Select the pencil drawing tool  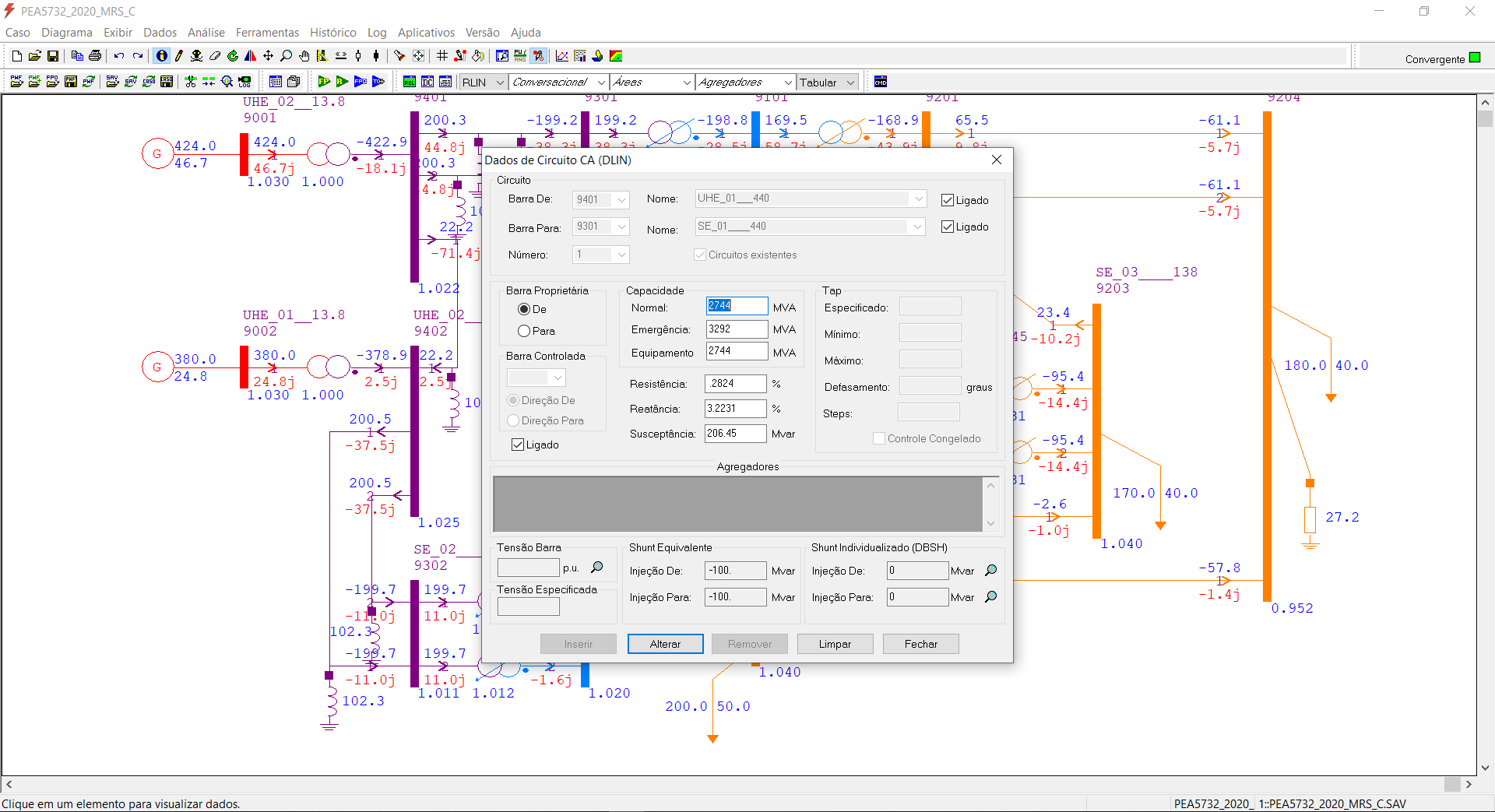178,56
